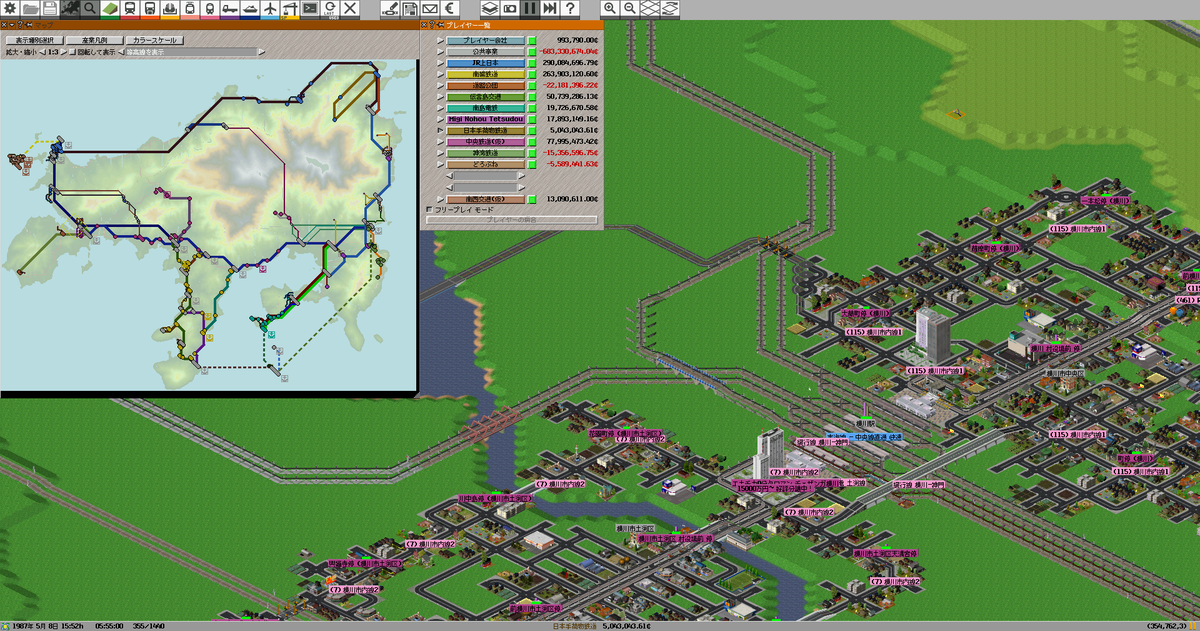Open the airplane construction tools
Viewport: 1200px width, 631px height.
(x=270, y=10)
